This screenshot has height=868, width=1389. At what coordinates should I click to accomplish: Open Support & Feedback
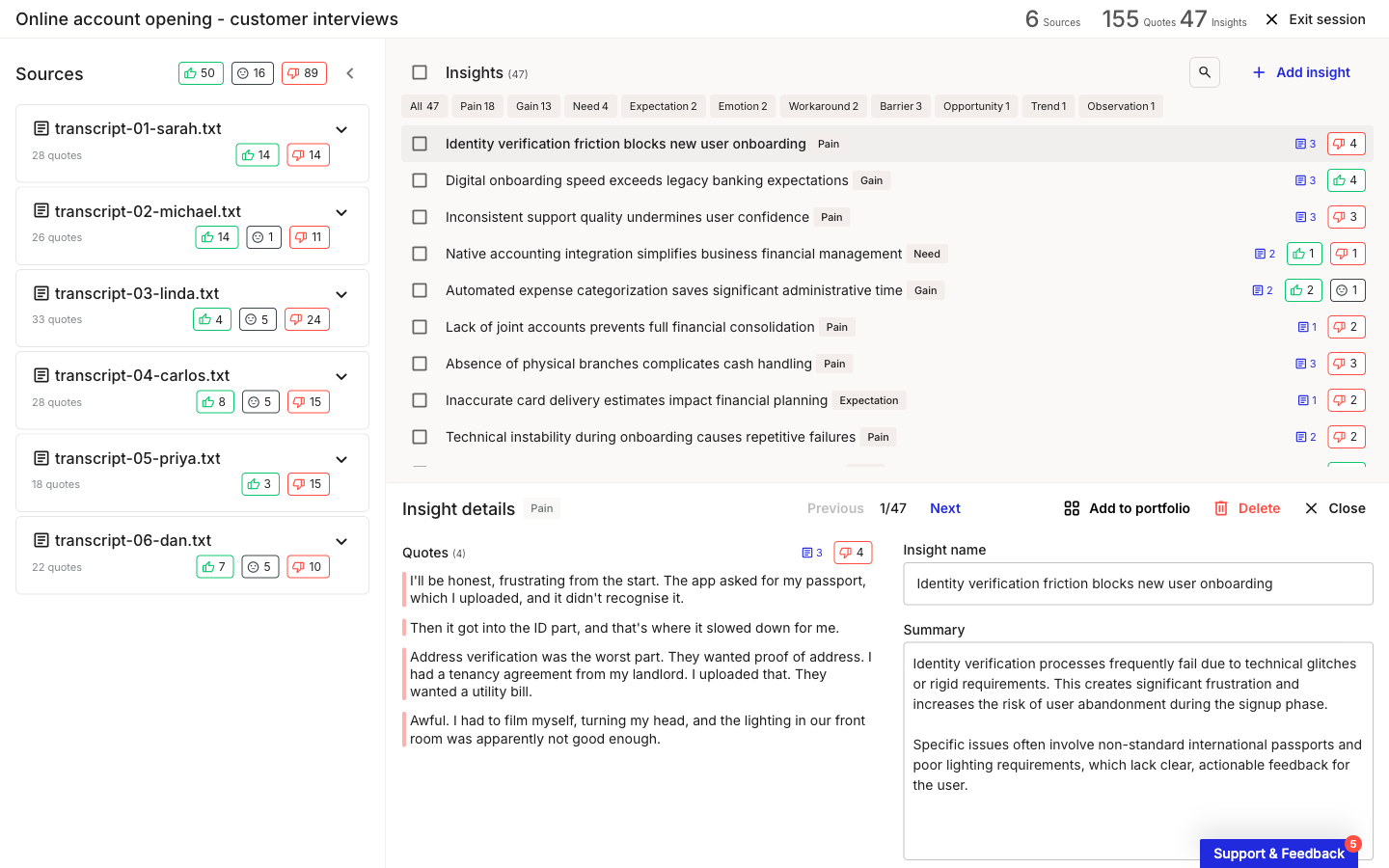[1279, 854]
